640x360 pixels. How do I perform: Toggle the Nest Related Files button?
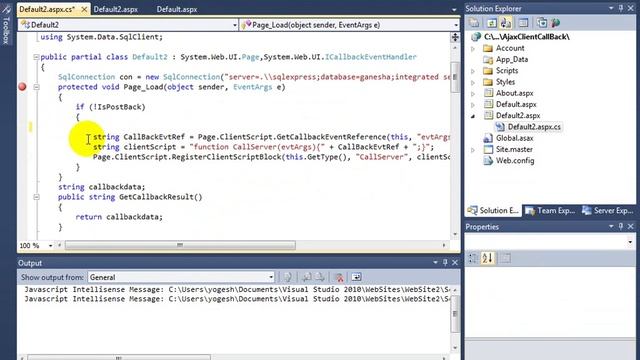coord(506,23)
